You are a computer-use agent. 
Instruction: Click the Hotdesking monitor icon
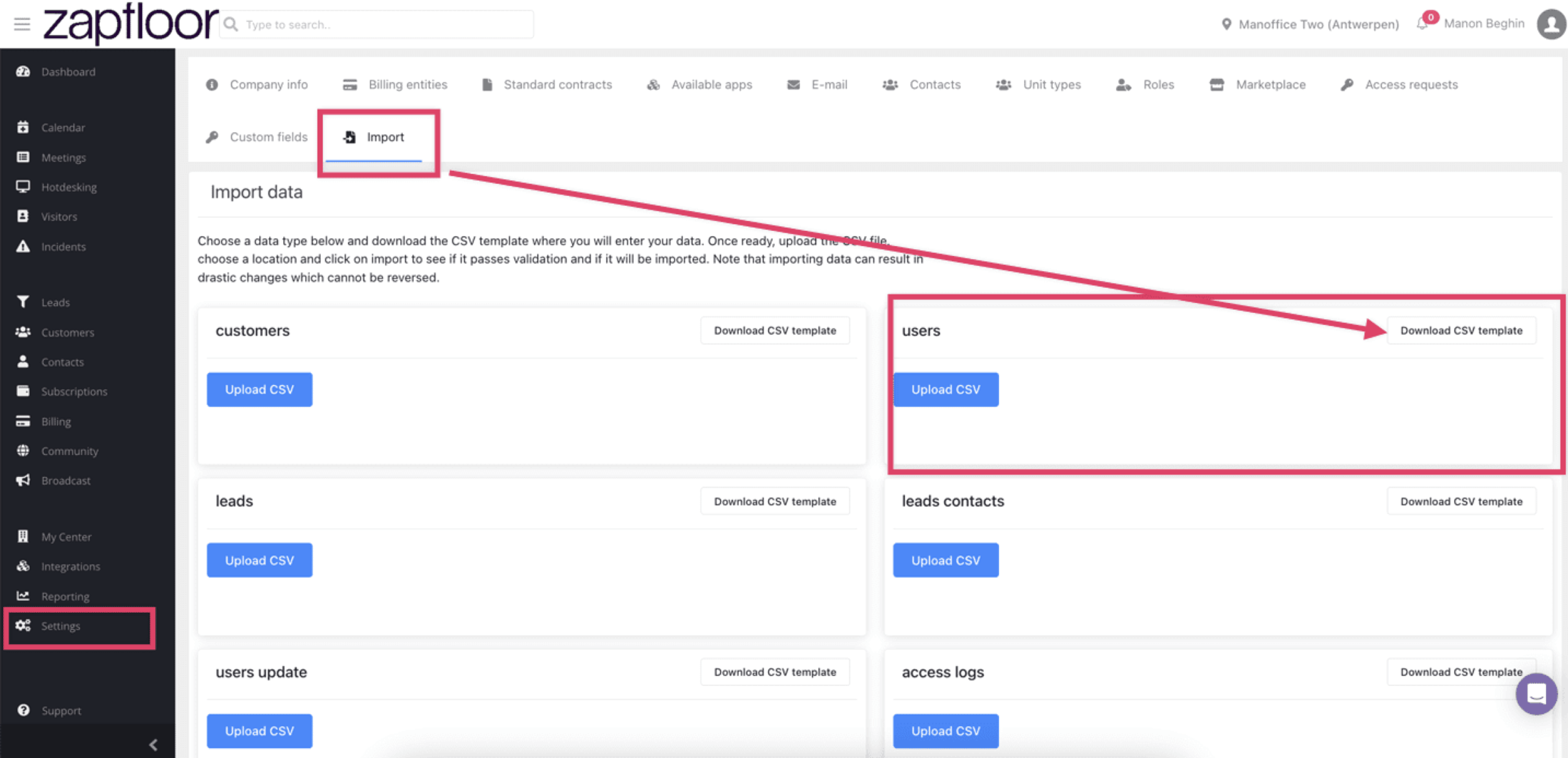23,187
